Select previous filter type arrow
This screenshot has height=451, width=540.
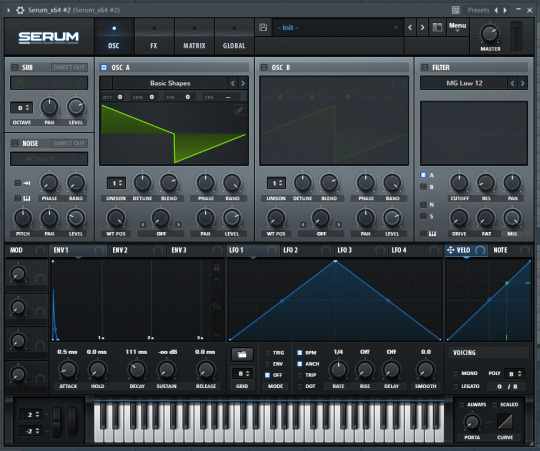512,83
